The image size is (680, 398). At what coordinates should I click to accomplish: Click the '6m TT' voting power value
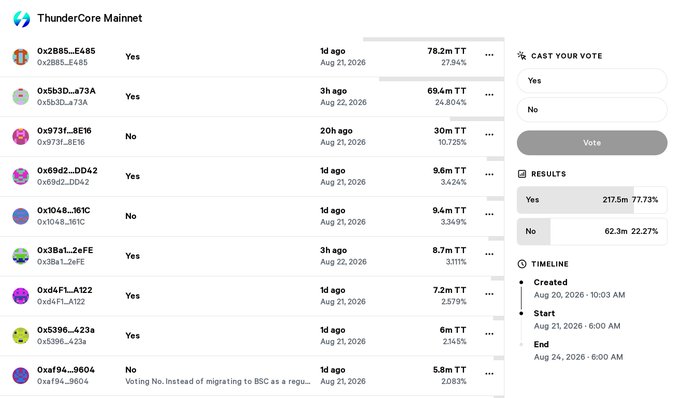[453, 330]
